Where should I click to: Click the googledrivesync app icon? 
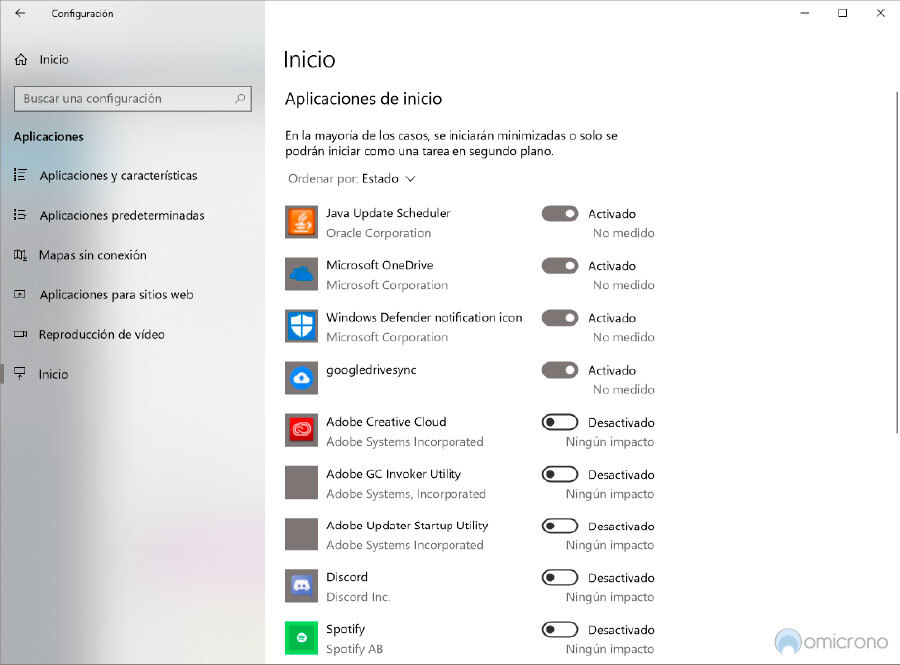coord(301,378)
